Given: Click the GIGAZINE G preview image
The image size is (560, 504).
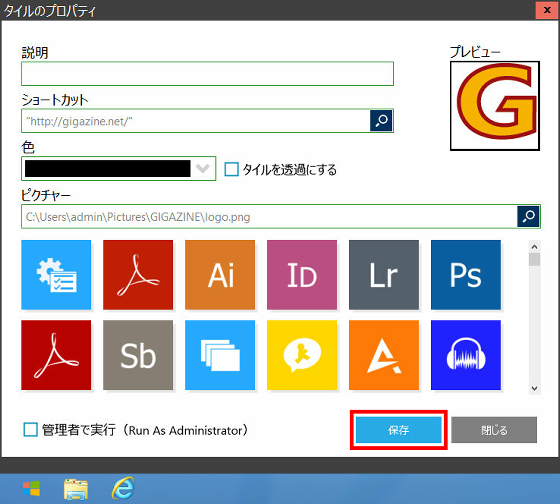Looking at the screenshot, I should click(x=495, y=106).
